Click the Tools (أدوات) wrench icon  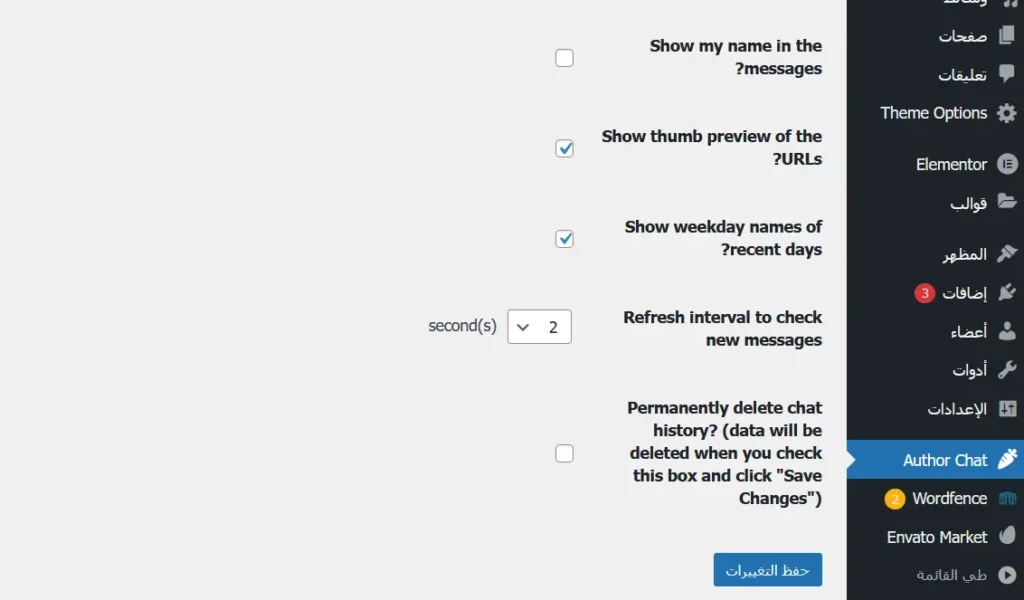(1007, 370)
